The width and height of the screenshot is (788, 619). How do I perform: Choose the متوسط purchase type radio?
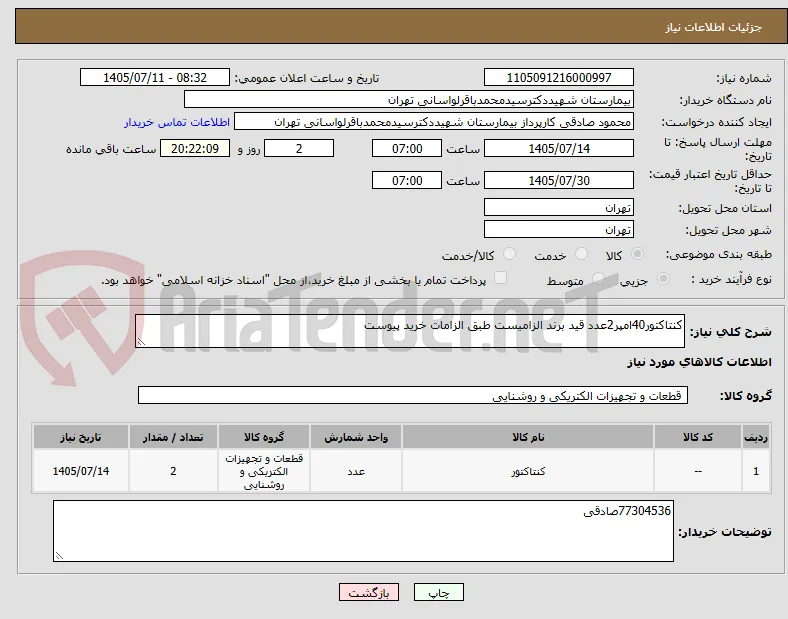[598, 279]
